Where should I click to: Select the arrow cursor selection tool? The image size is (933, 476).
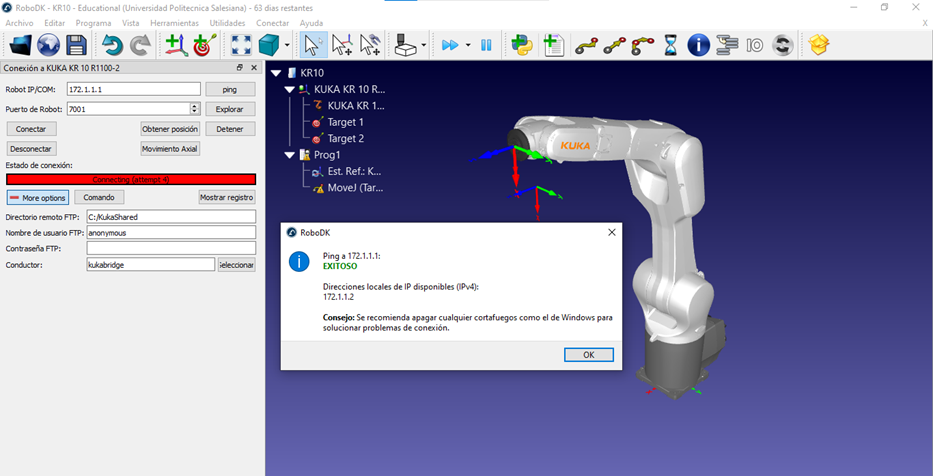(313, 45)
